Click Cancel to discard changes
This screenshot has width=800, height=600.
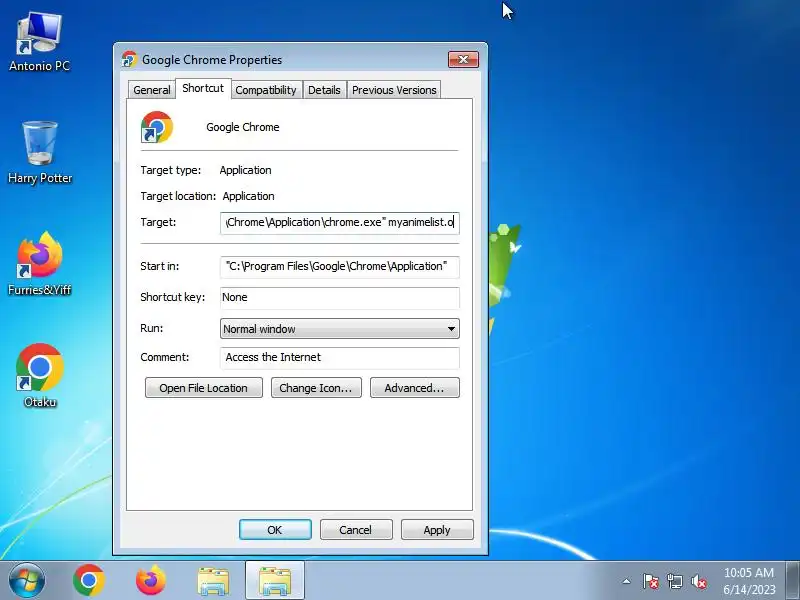click(356, 530)
